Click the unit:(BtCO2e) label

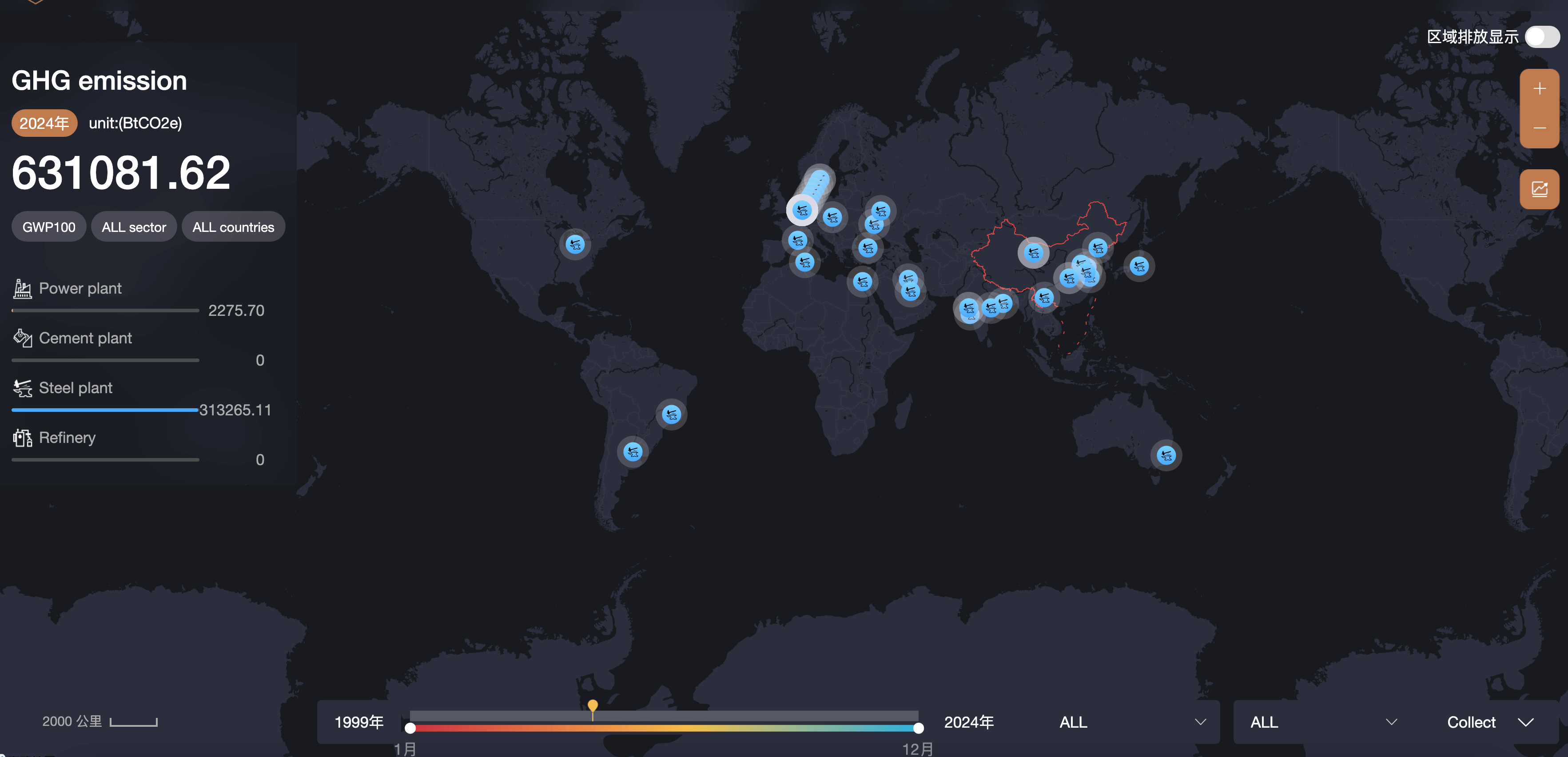(135, 123)
